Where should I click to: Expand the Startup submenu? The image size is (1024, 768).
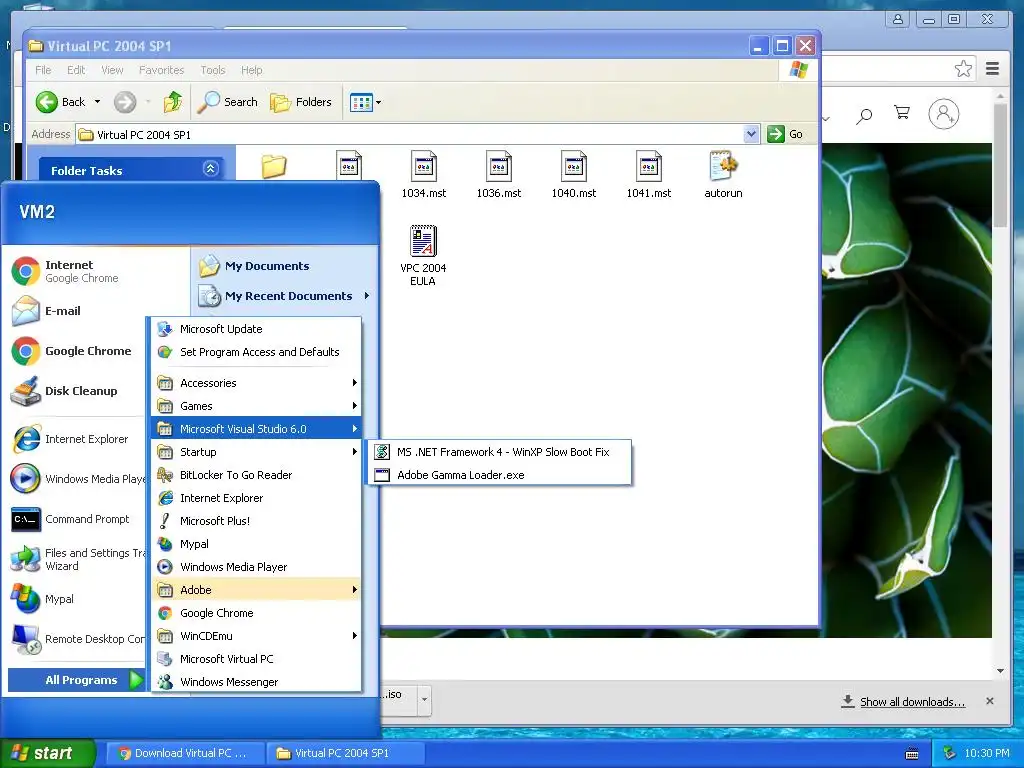coord(256,452)
